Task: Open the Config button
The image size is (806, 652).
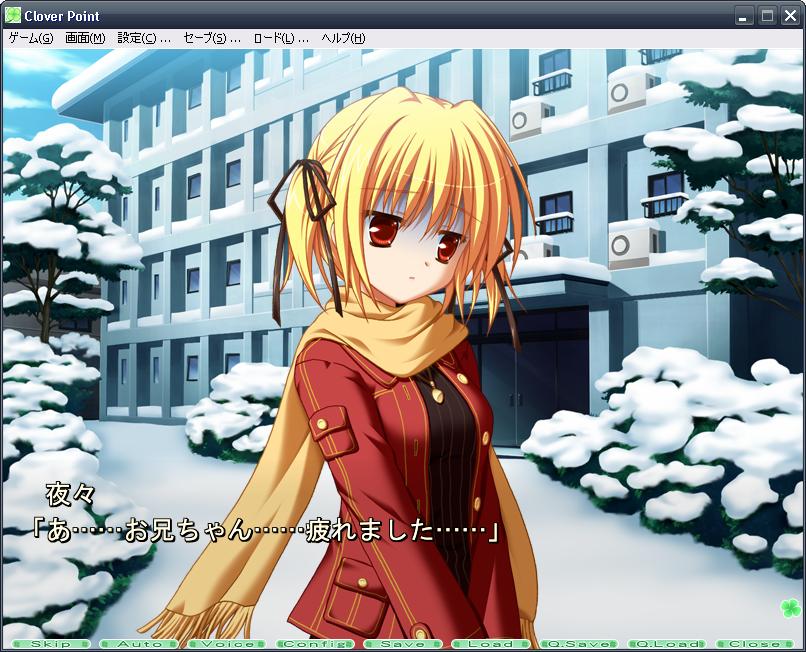Action: tap(315, 644)
